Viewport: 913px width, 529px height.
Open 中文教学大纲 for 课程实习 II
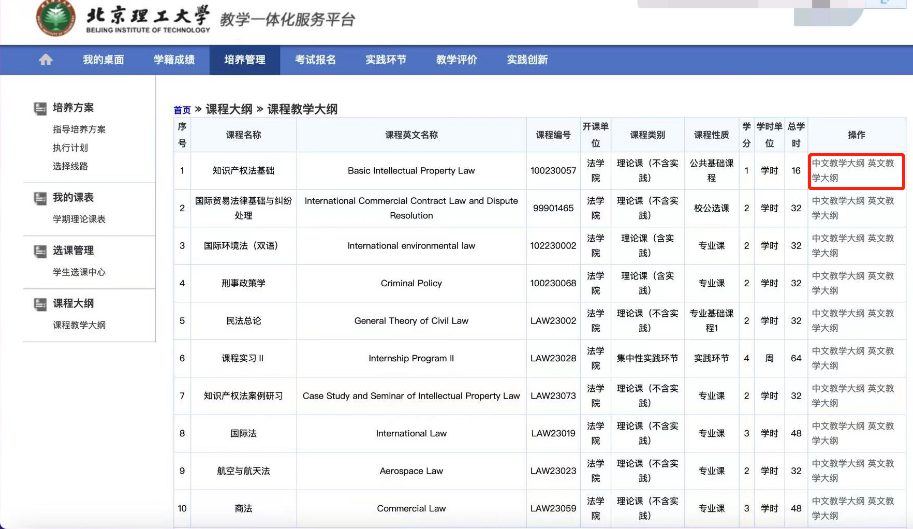(x=838, y=351)
